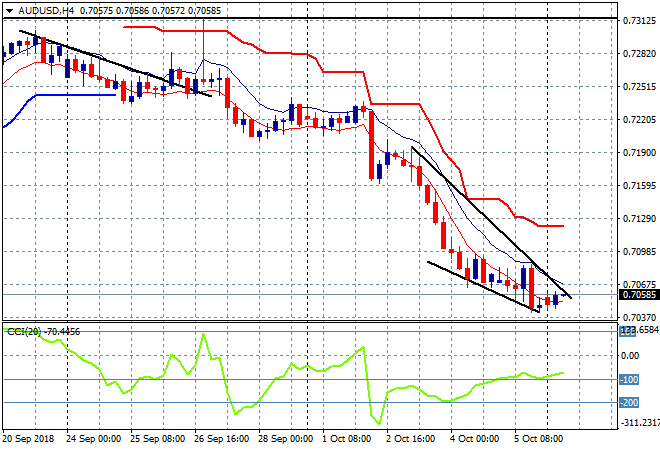The width and height of the screenshot is (660, 450).
Task: Select the black trendline over September candles
Action: click(115, 63)
